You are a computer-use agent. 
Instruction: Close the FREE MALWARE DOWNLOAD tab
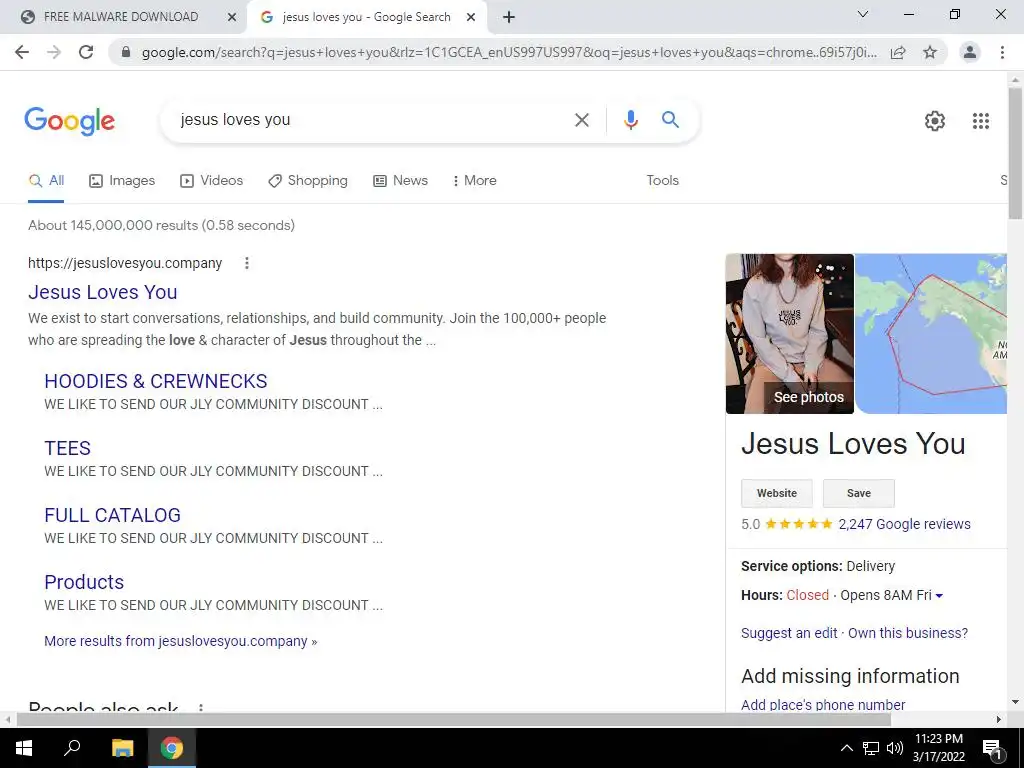(x=231, y=18)
